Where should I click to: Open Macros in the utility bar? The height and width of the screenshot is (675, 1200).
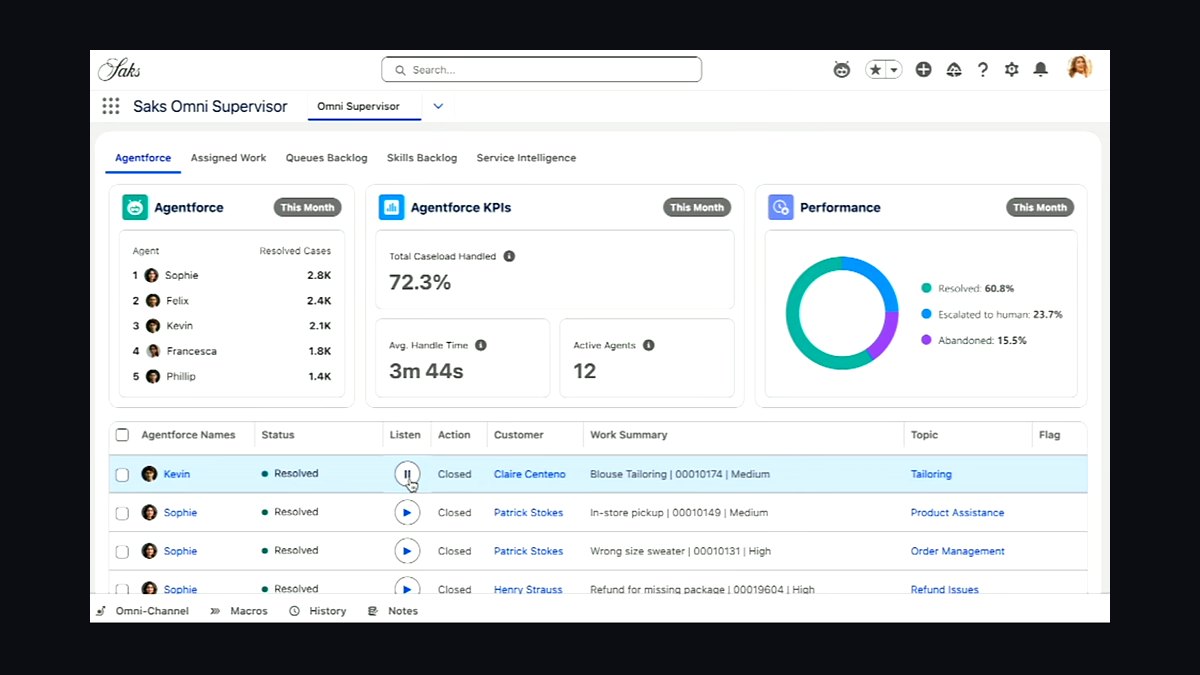point(239,611)
